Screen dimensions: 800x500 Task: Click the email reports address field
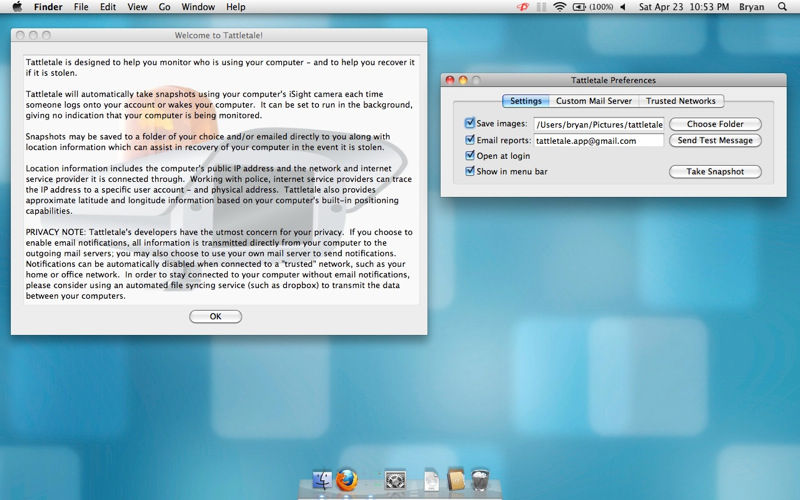click(x=598, y=140)
